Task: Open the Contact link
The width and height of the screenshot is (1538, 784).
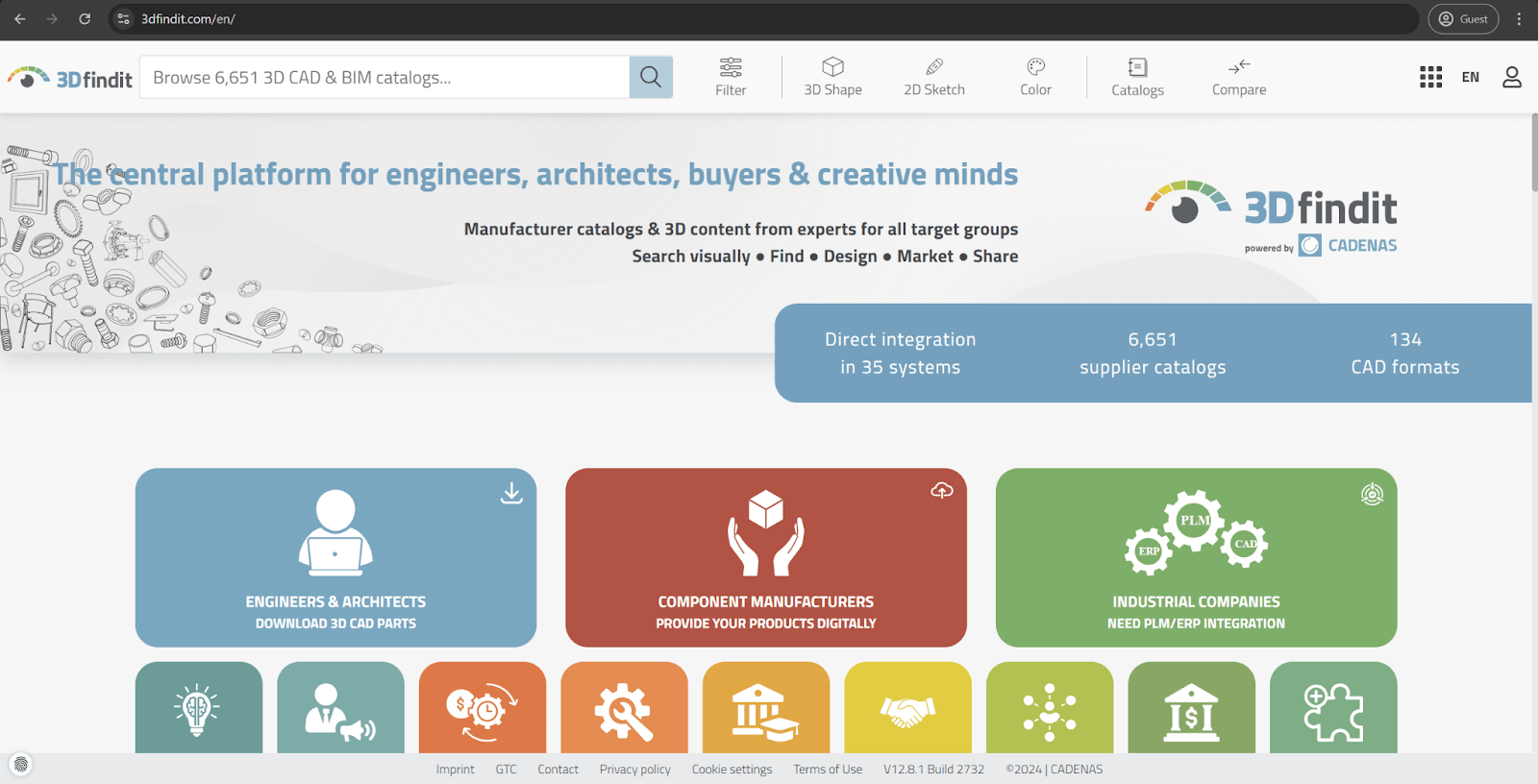Action: pyautogui.click(x=558, y=770)
